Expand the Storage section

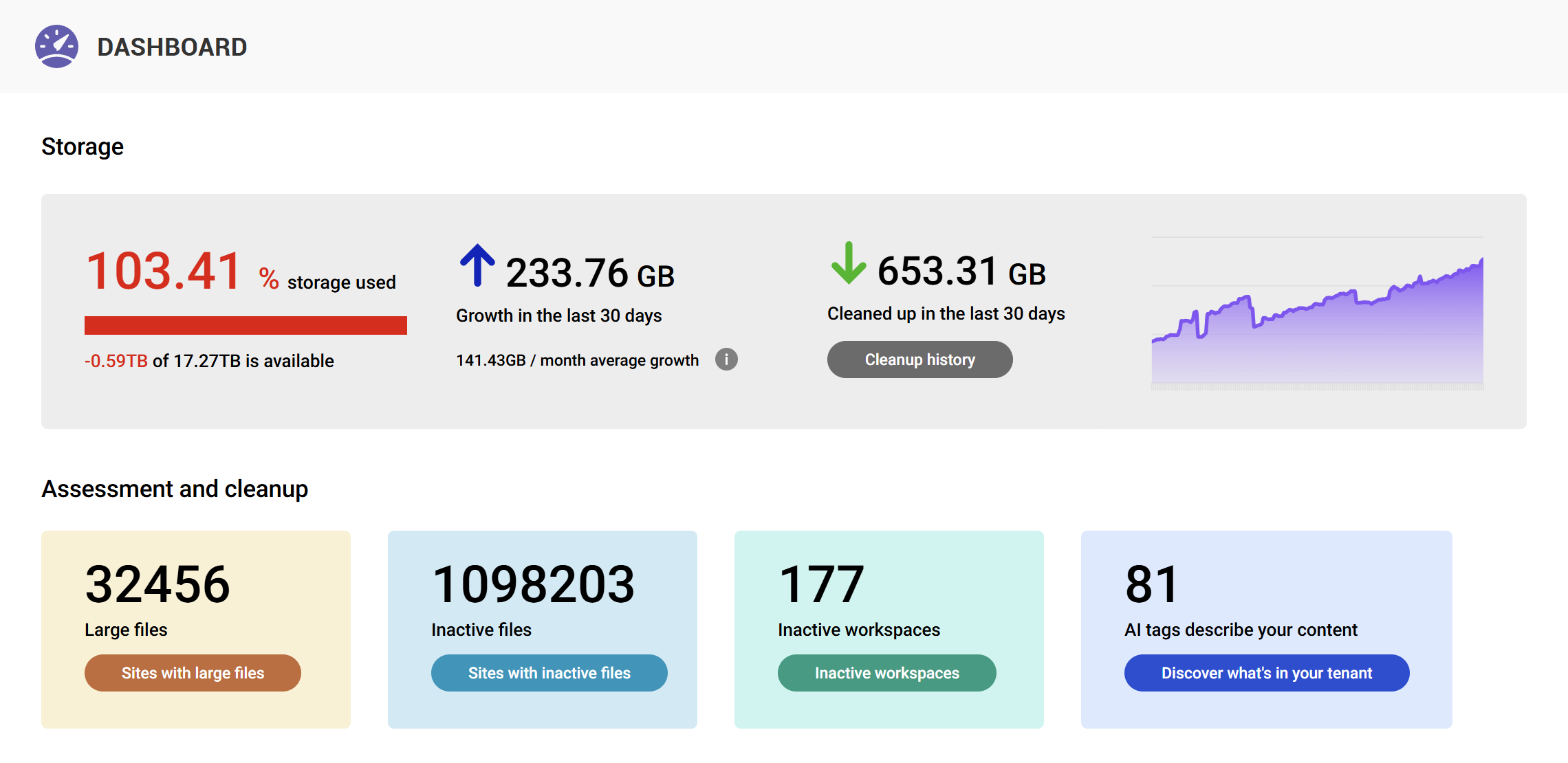click(83, 146)
